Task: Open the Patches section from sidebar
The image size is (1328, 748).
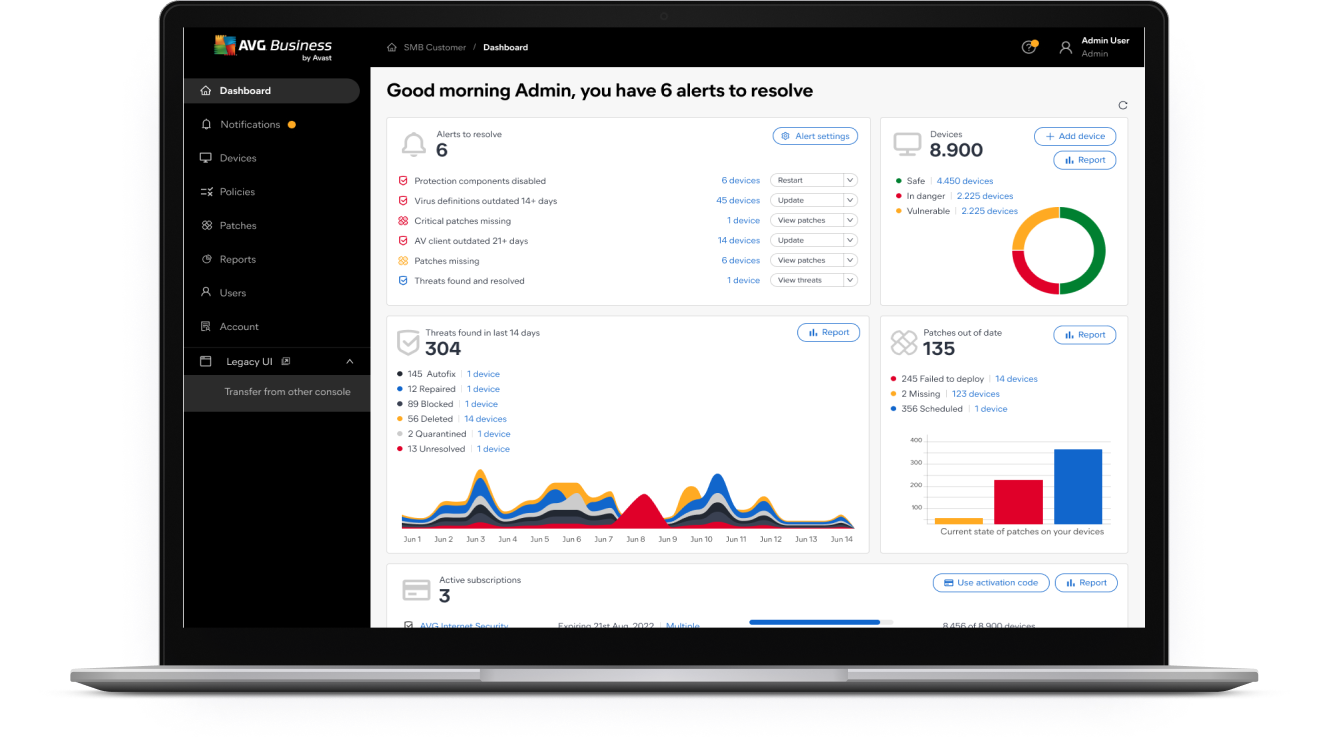Action: click(x=241, y=225)
